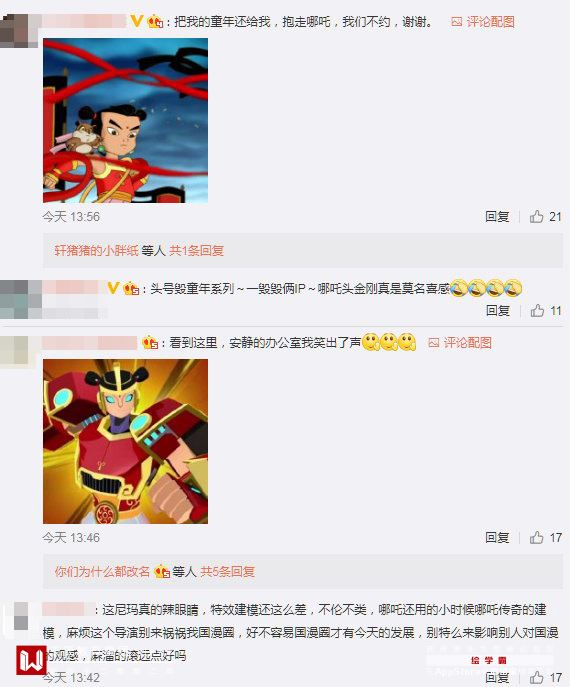Click the blurred avatar of the first commenter
The image size is (570, 687).
(x=18, y=30)
